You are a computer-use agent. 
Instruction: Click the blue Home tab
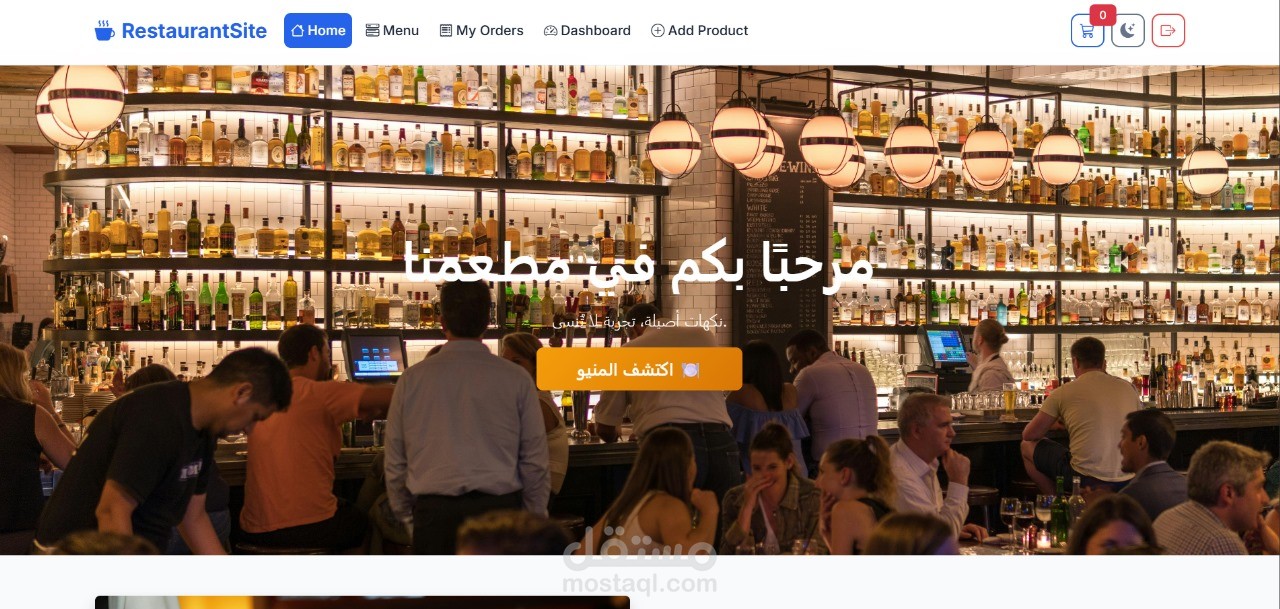pos(318,30)
